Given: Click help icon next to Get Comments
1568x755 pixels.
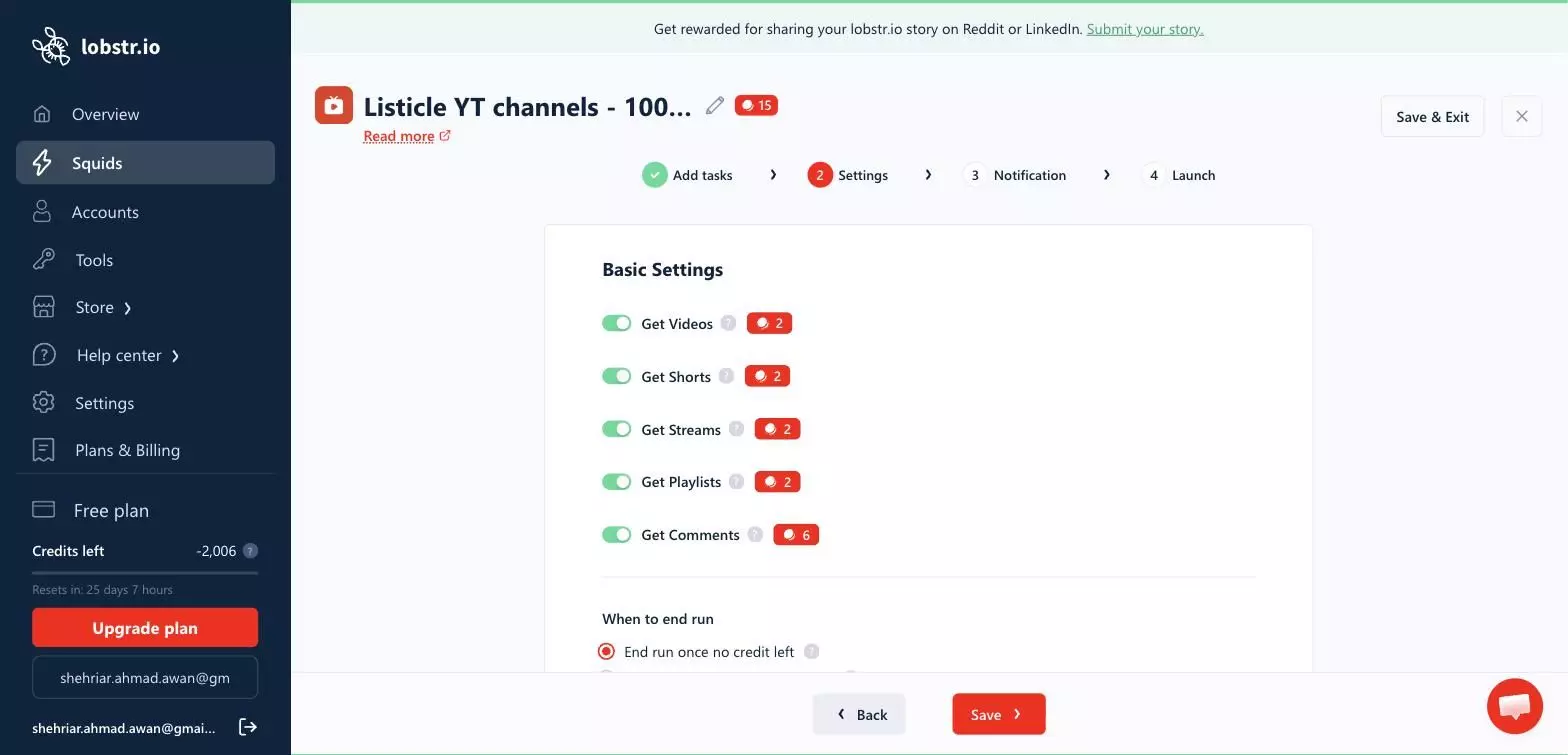Looking at the screenshot, I should (x=755, y=535).
